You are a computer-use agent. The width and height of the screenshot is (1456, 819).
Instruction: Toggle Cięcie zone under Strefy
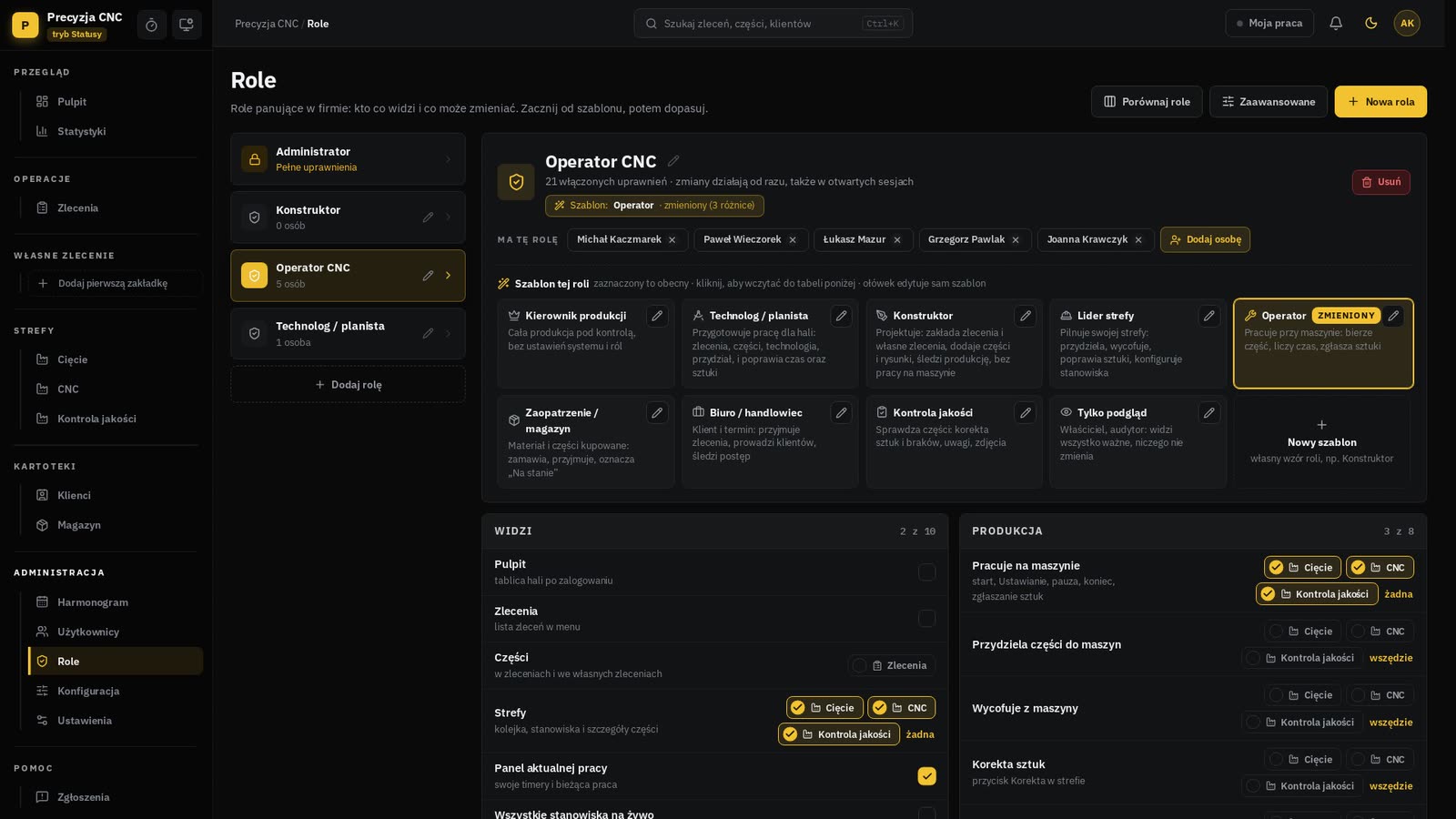[x=824, y=708]
